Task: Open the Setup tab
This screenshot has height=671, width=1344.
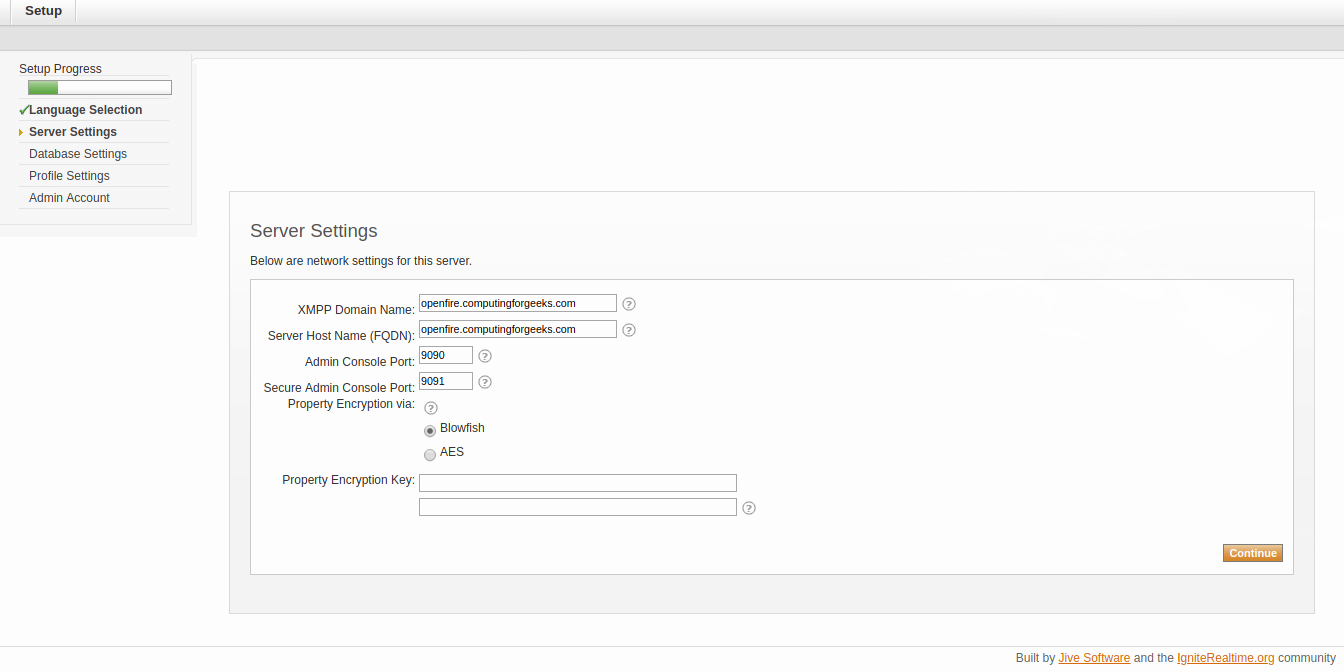Action: 43,11
